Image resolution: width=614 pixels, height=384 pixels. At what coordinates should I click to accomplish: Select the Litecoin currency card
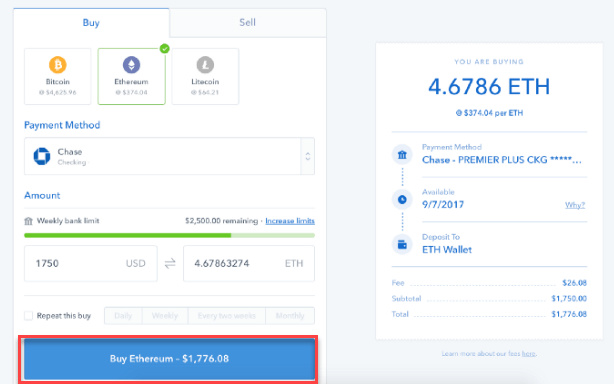[x=205, y=76]
